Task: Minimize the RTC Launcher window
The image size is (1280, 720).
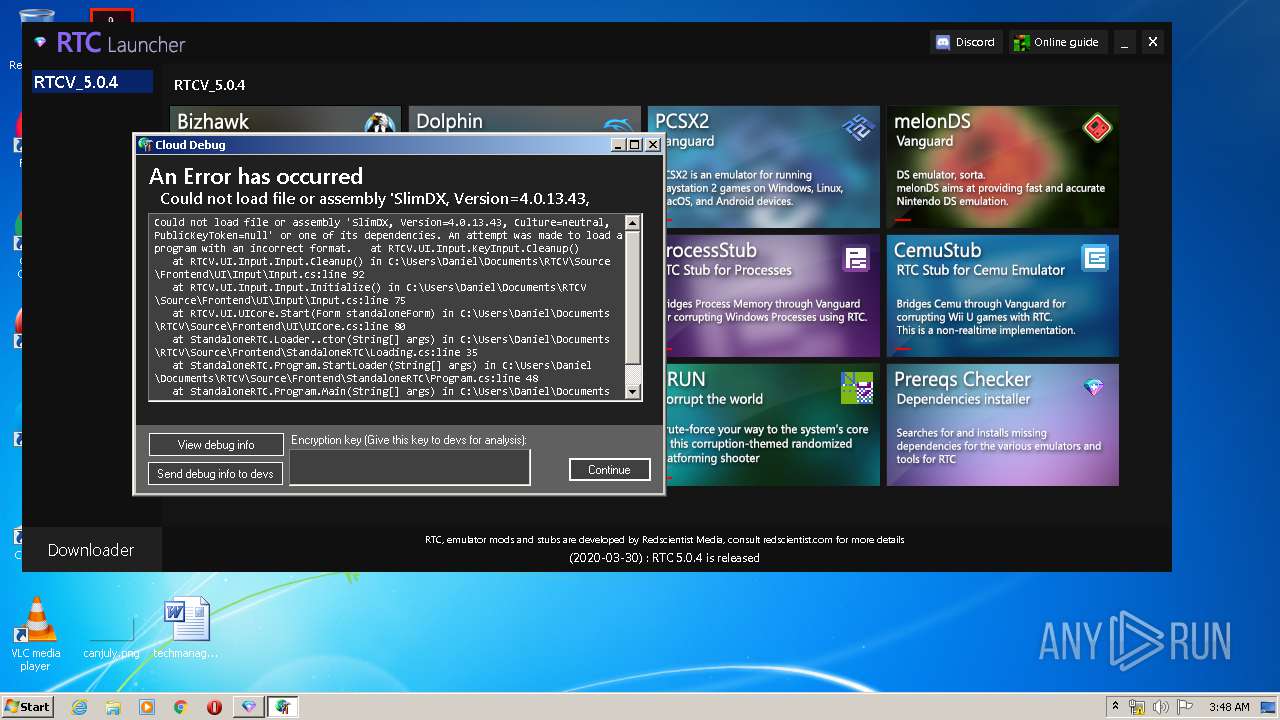Action: pyautogui.click(x=1125, y=42)
